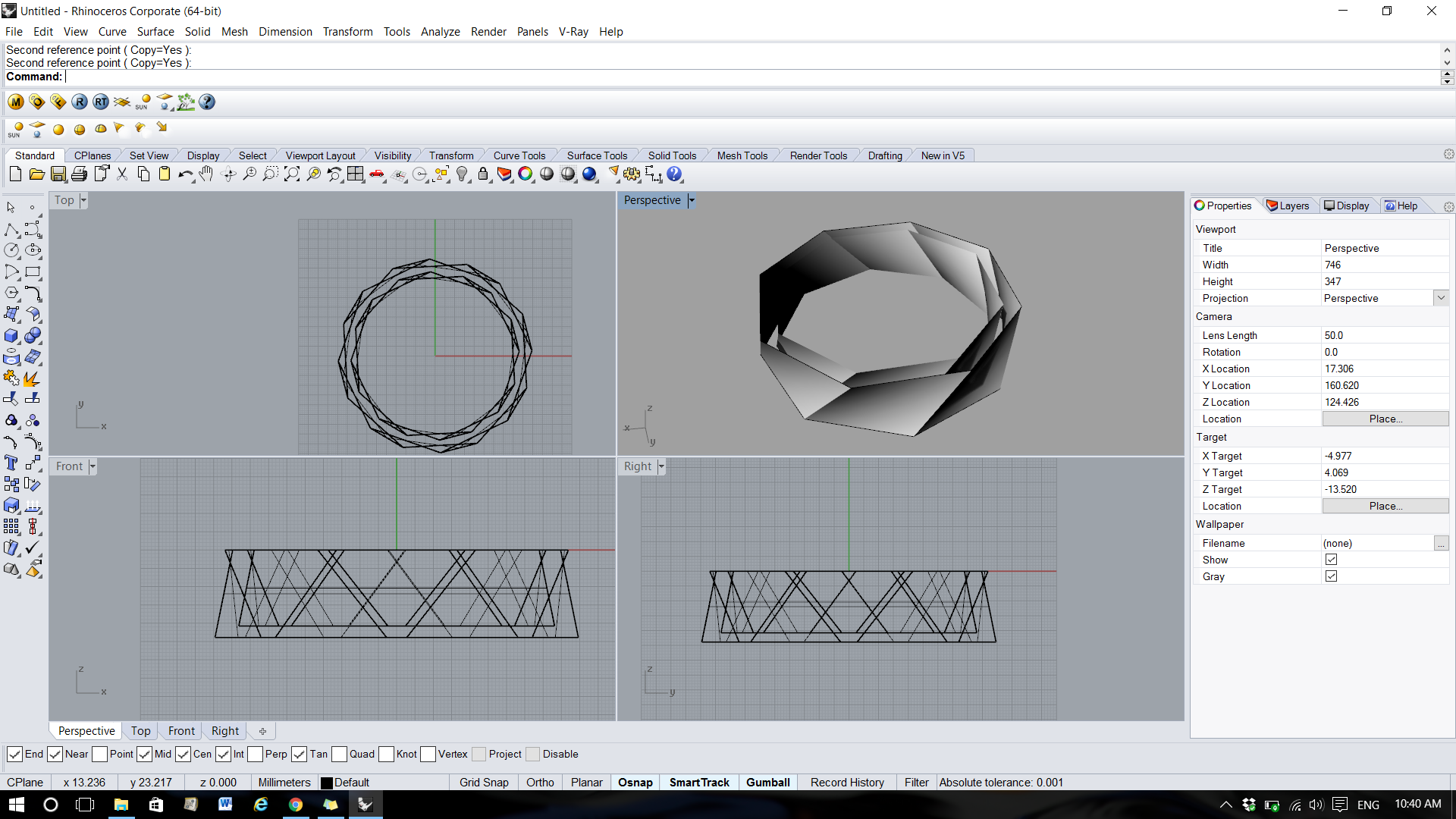Toggle the Near osnap checkbox
Viewport: 1456px width, 819px height.
click(55, 754)
